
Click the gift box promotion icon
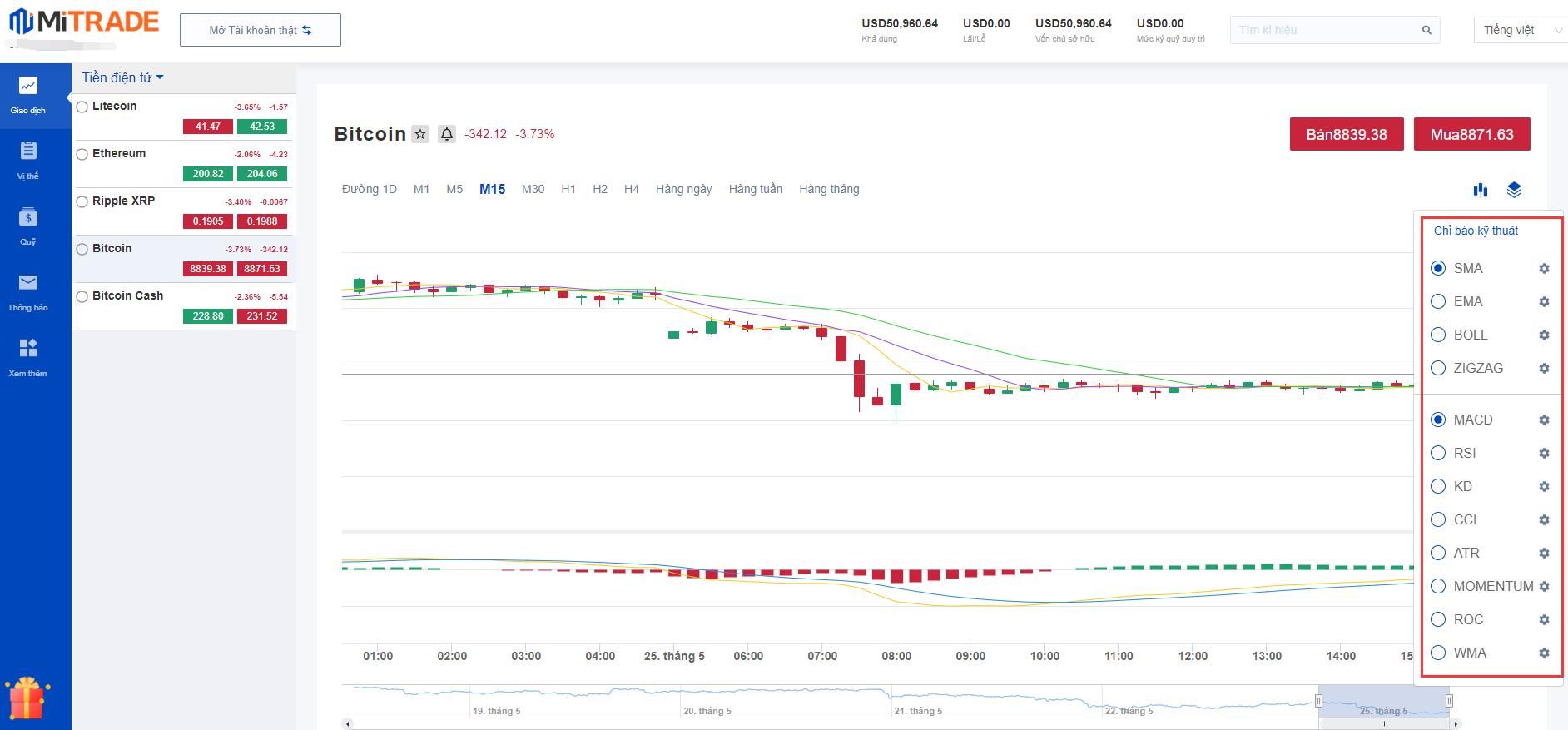27,698
